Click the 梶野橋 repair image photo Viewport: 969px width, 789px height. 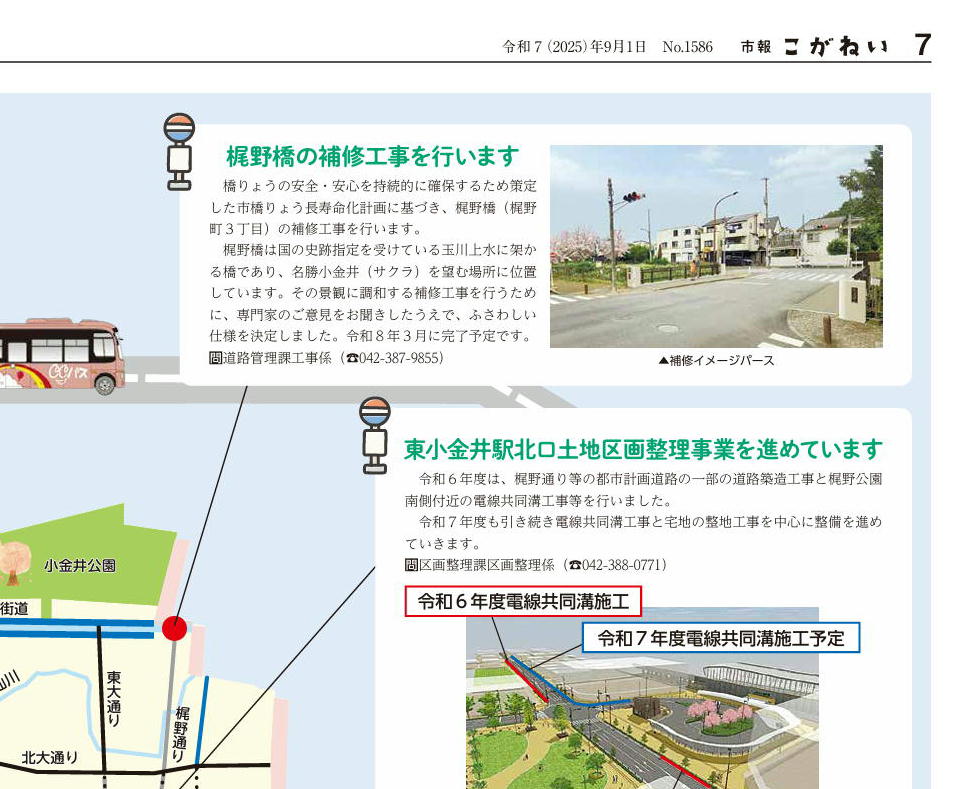tap(715, 246)
